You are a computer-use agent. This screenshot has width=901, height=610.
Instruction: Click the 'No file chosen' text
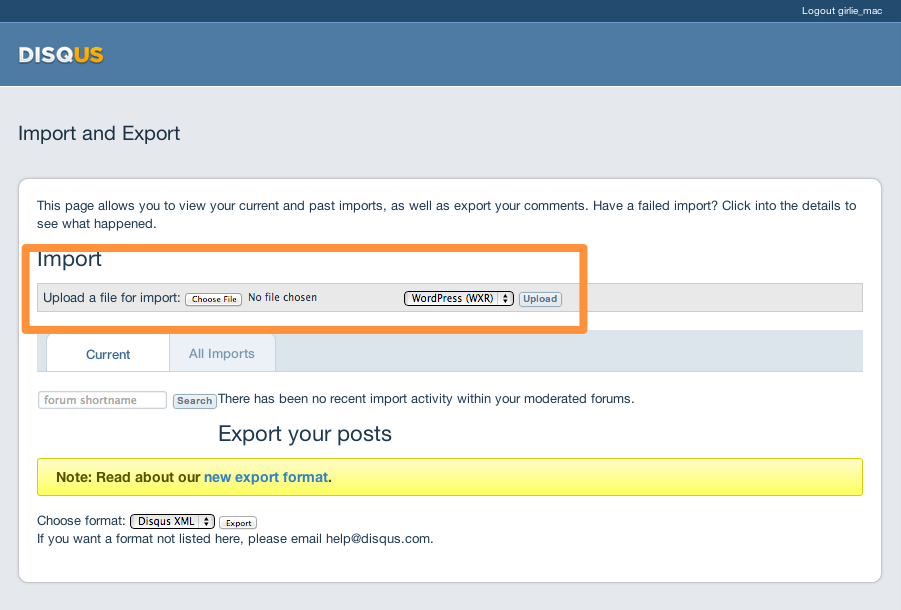coord(282,297)
